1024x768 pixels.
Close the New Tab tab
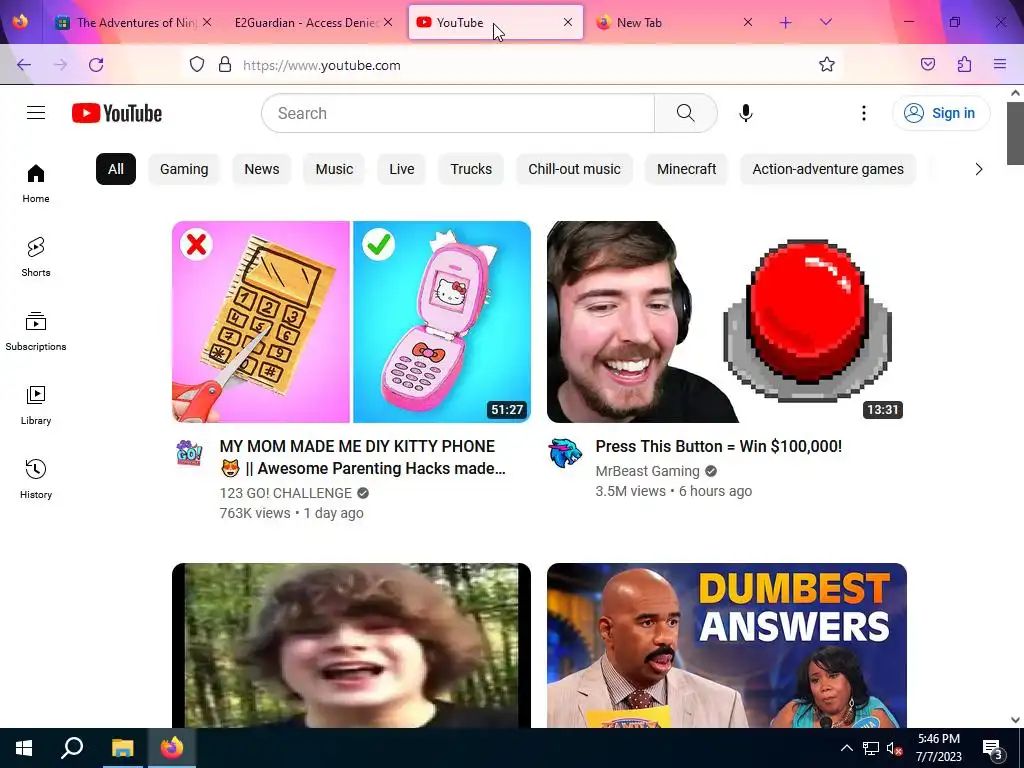(748, 22)
